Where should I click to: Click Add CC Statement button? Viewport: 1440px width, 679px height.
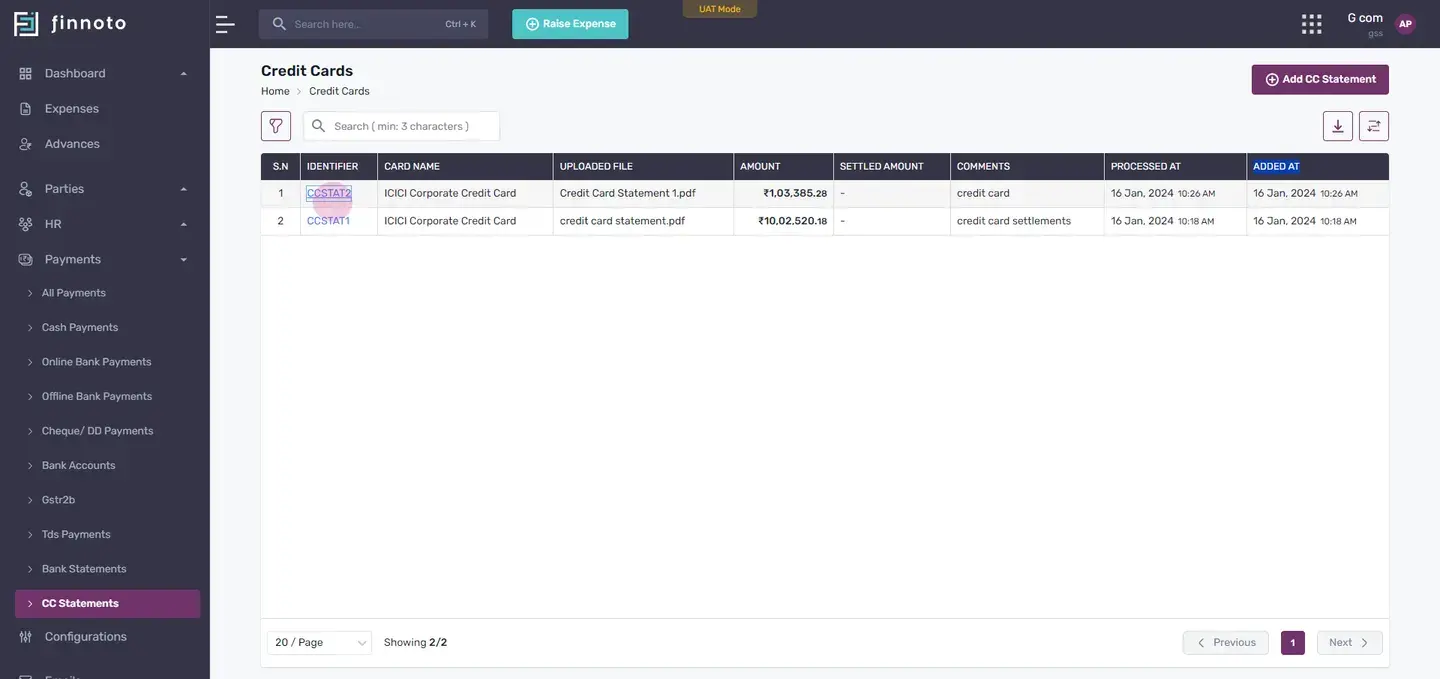(1320, 80)
